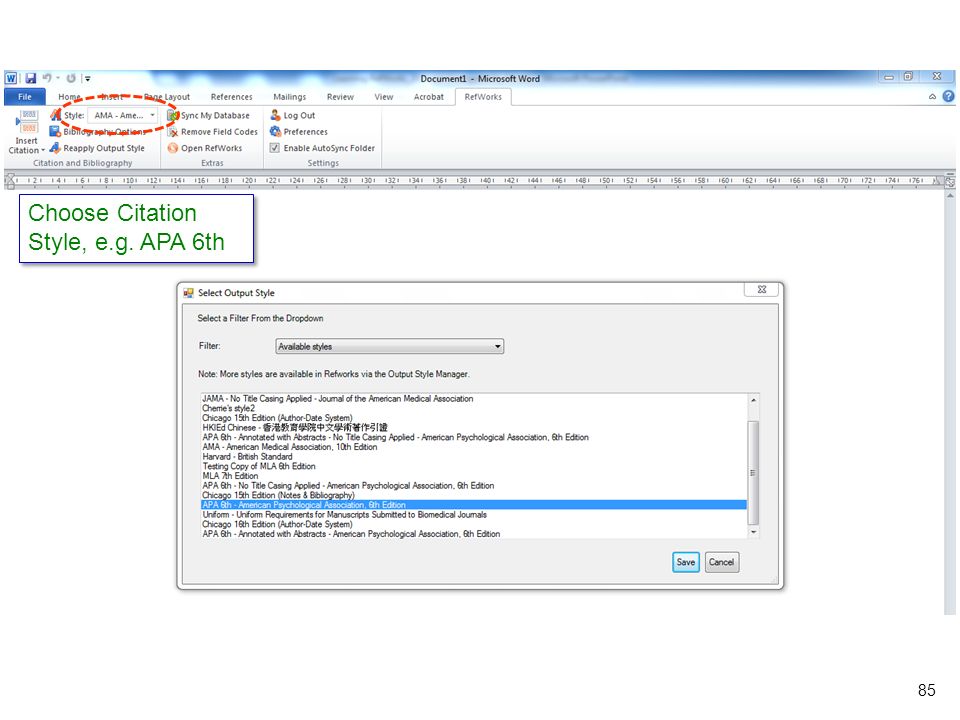Switch to the View tab
The width and height of the screenshot is (960, 720).
coord(384,97)
